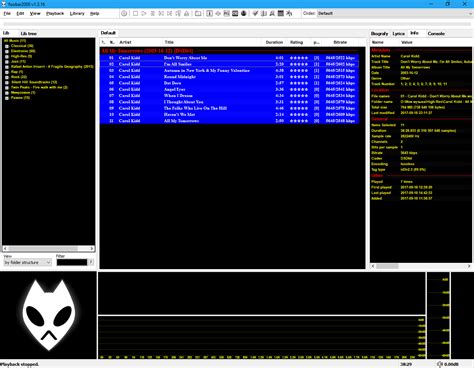Switch to the Lyrics tab
This screenshot has height=368, width=474.
[x=398, y=34]
